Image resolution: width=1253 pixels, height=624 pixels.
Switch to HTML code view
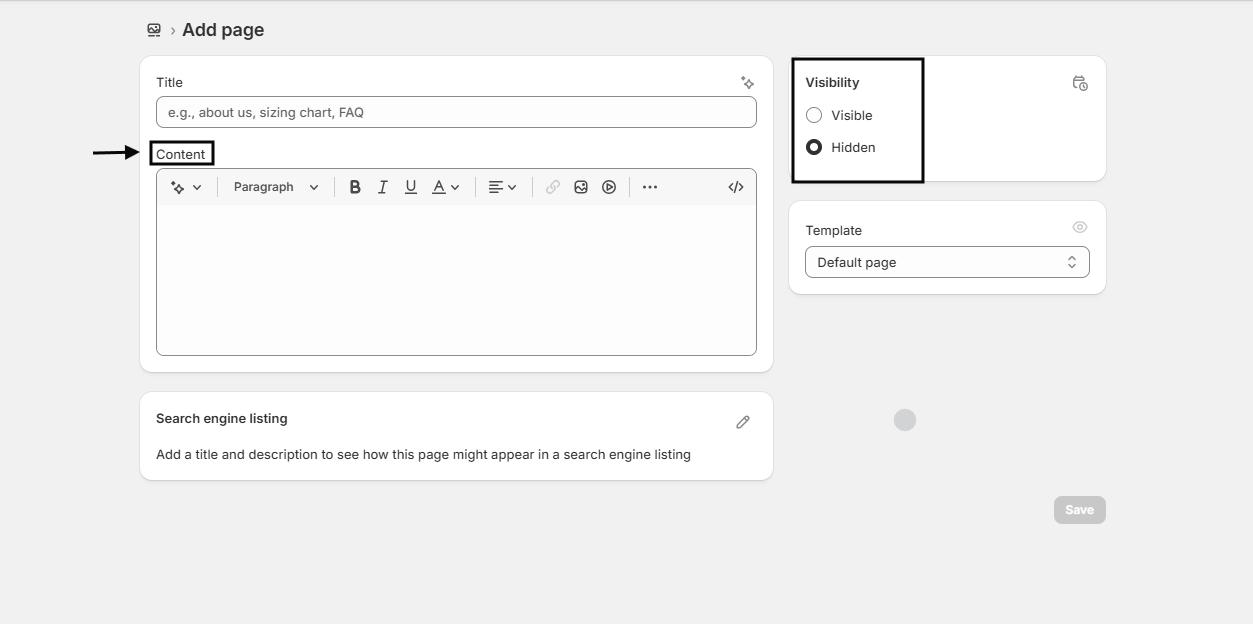[x=736, y=187]
